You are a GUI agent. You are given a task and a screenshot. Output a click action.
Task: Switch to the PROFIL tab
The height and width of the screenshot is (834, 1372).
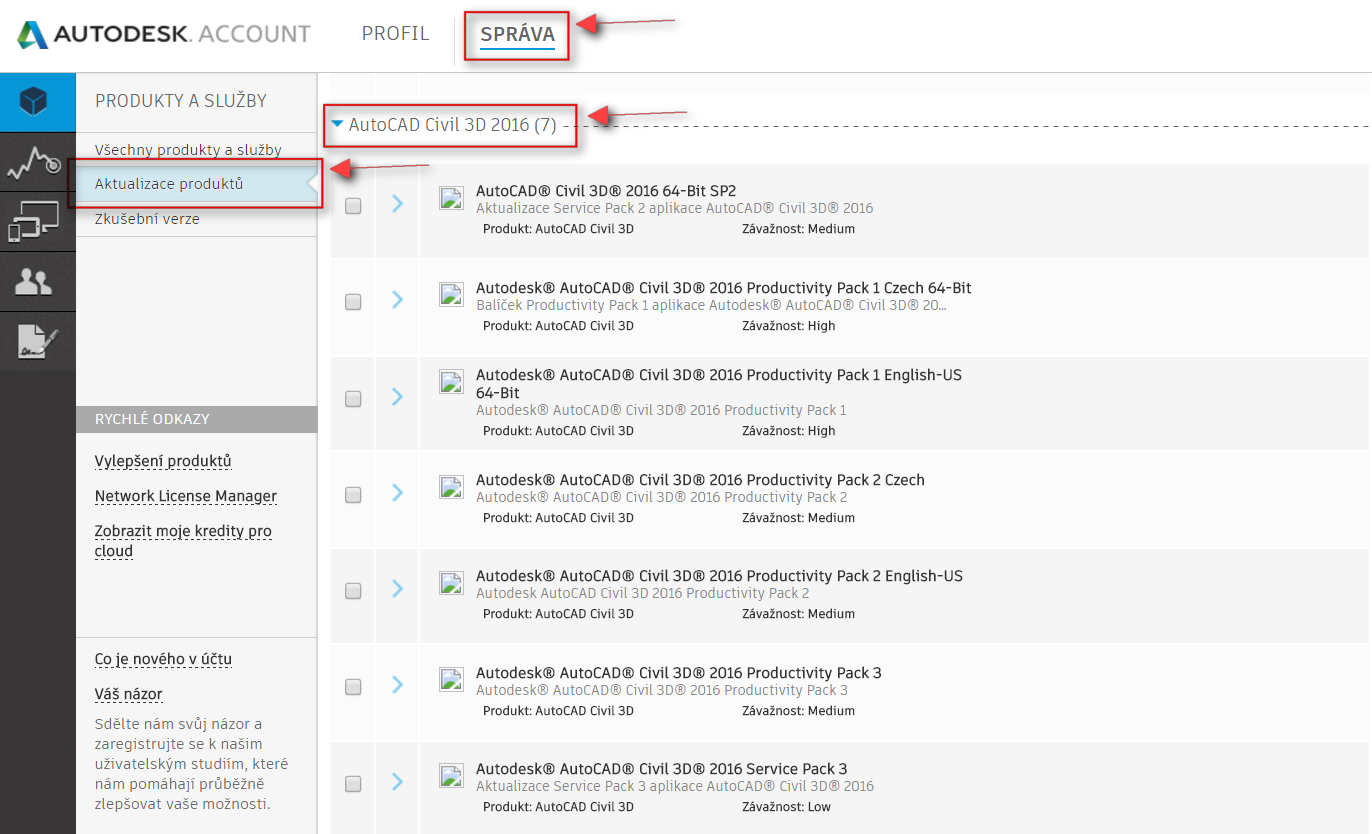[x=395, y=34]
